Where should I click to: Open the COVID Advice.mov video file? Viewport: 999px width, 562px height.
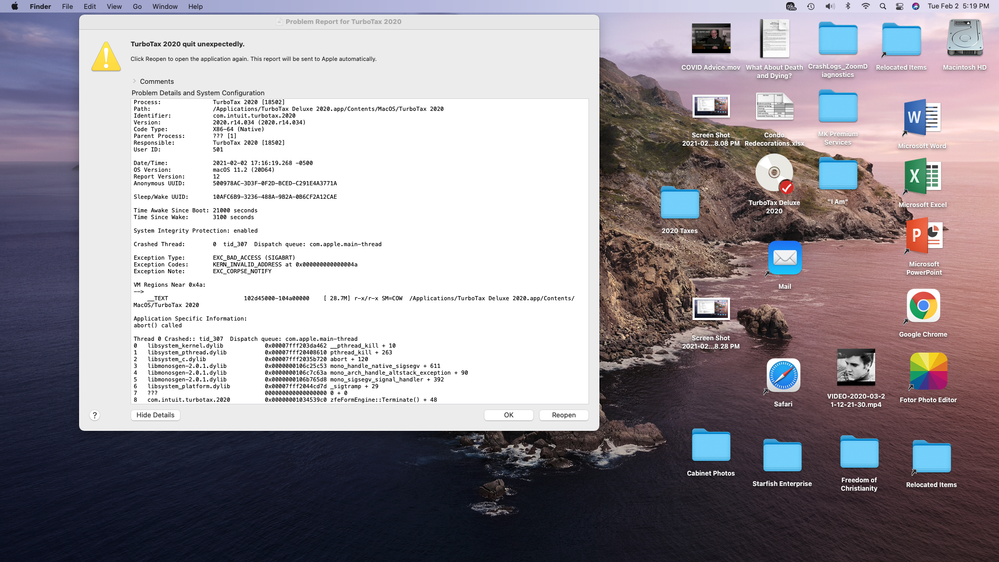tap(710, 40)
